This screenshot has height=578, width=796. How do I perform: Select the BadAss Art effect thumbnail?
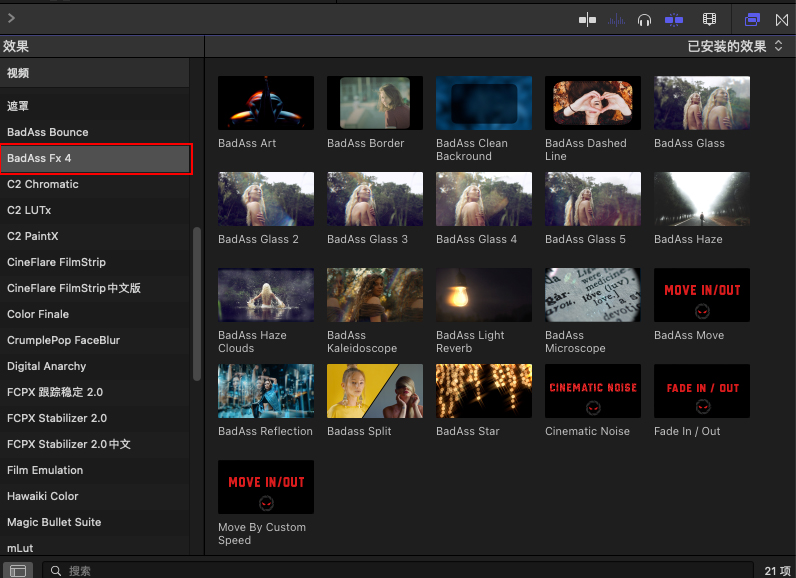coord(266,103)
